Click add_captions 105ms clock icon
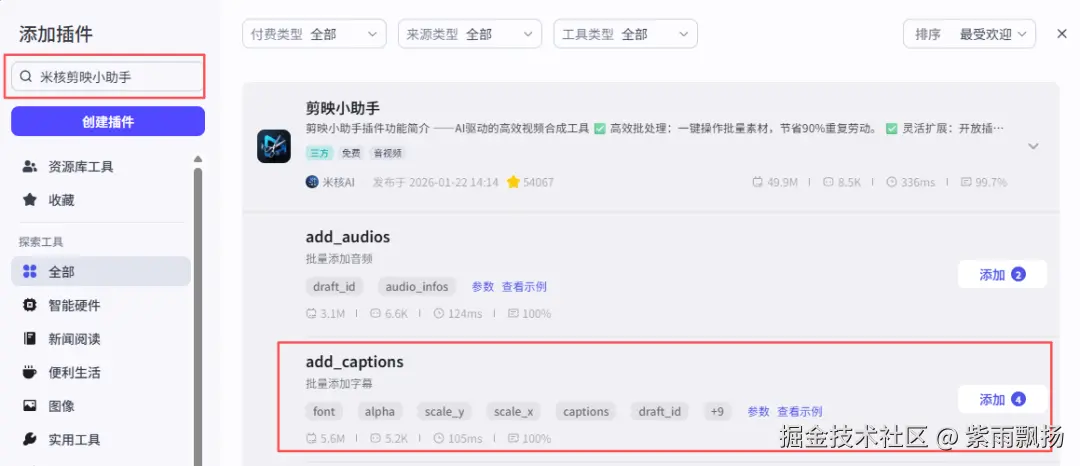Image resolution: width=1080 pixels, height=466 pixels. click(439, 438)
